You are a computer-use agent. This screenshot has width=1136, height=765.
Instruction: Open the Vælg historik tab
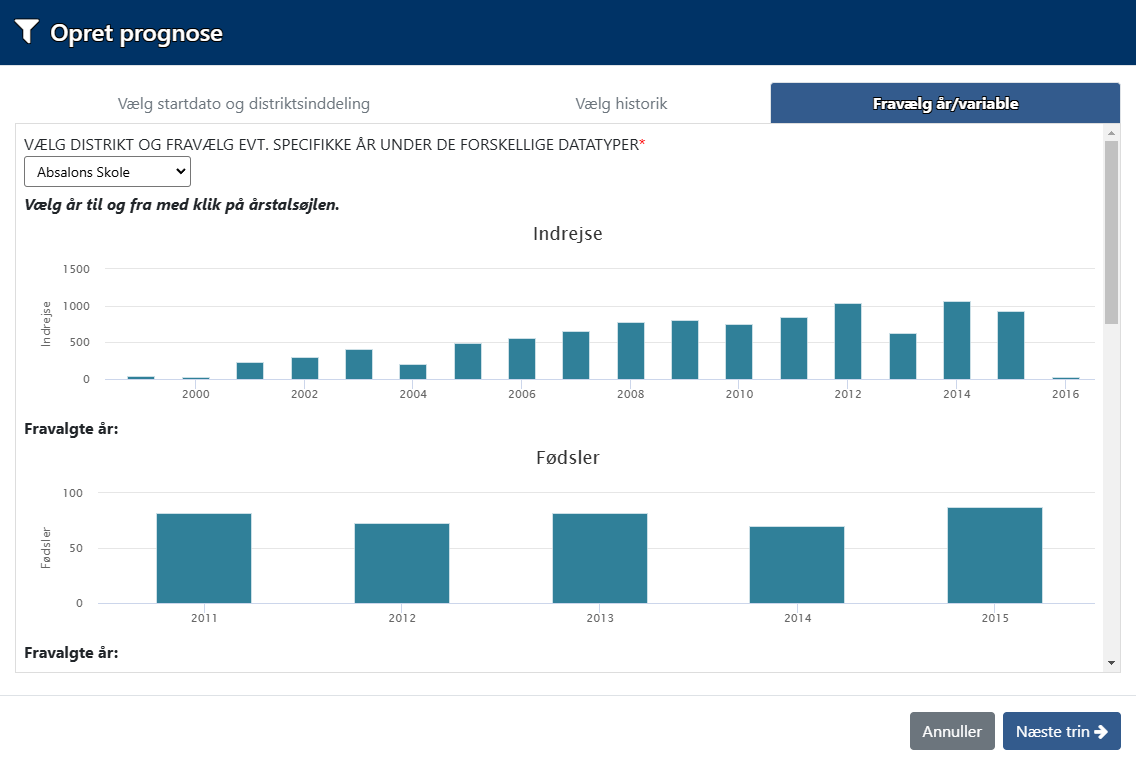pyautogui.click(x=621, y=104)
